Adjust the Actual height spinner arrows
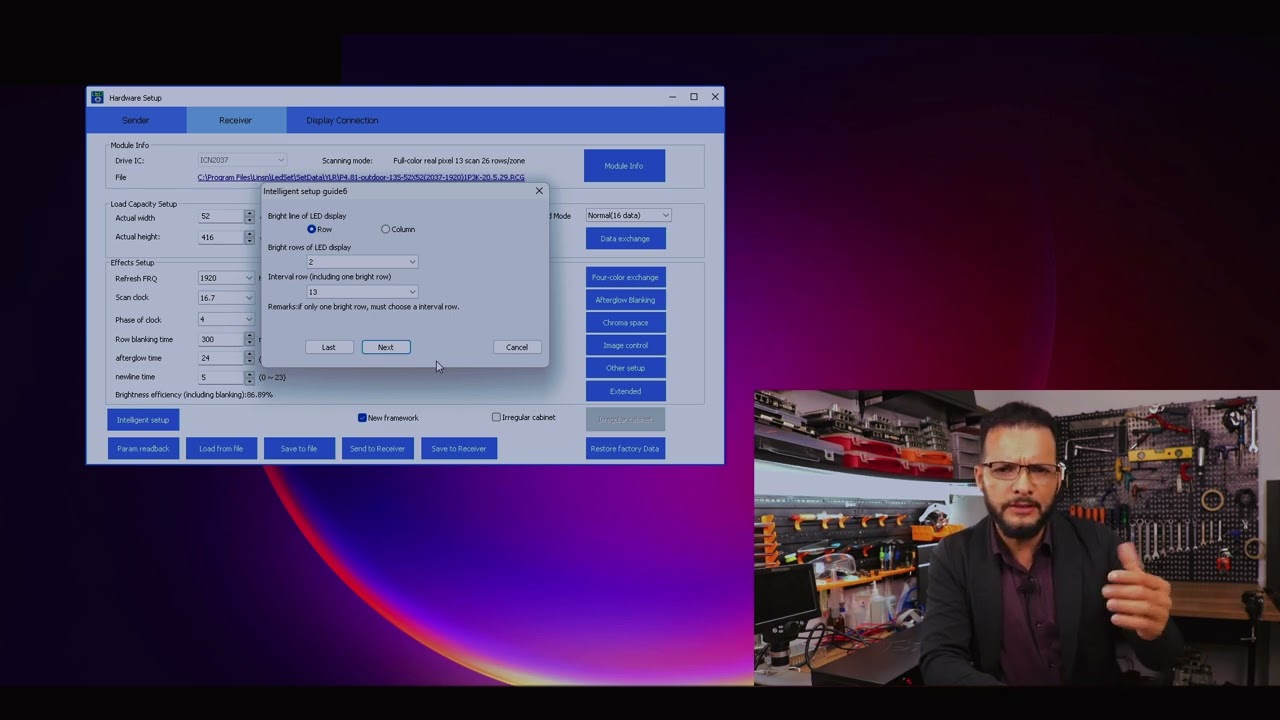 pyautogui.click(x=250, y=237)
